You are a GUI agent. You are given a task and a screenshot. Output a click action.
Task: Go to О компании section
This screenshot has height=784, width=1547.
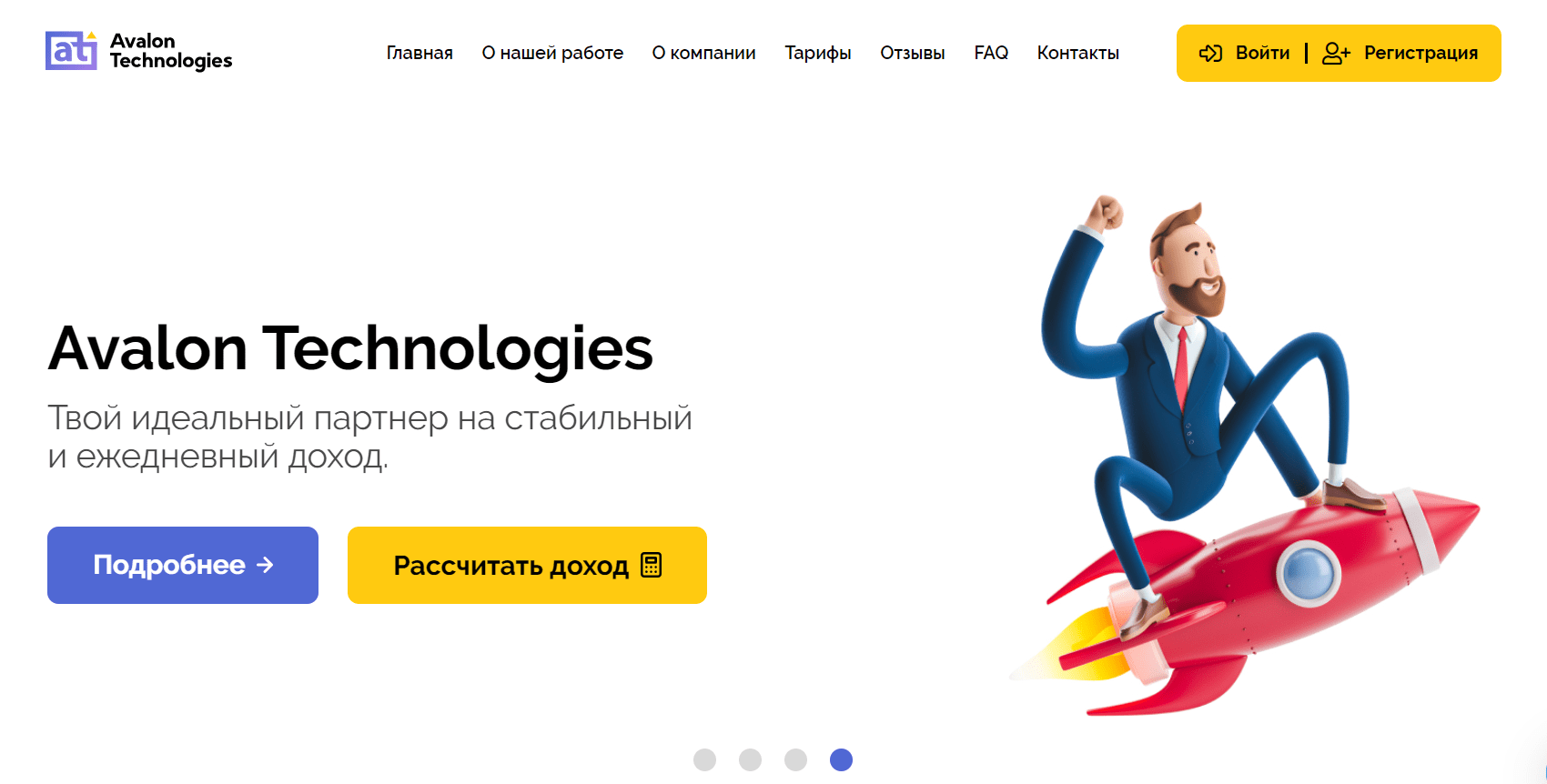[x=703, y=53]
